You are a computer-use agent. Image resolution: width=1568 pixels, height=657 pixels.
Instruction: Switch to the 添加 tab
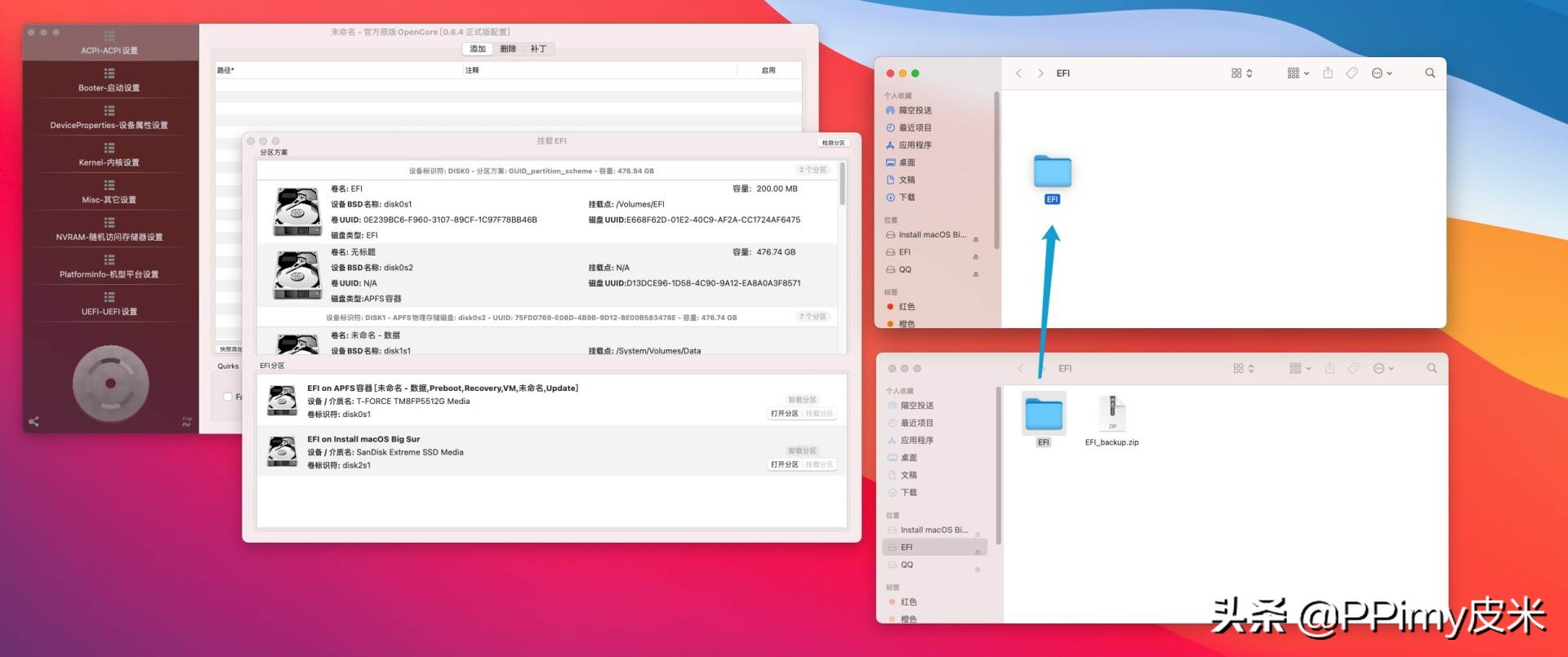pyautogui.click(x=478, y=49)
